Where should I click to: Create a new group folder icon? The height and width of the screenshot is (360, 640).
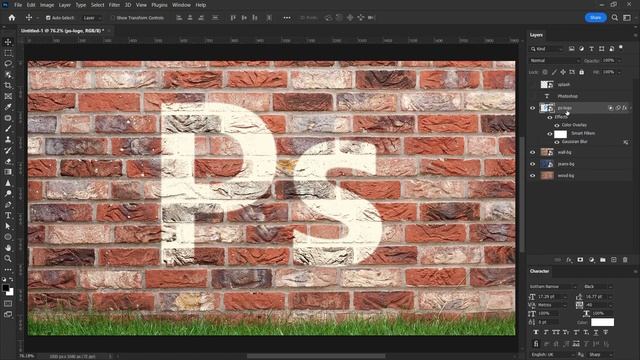[x=603, y=260]
